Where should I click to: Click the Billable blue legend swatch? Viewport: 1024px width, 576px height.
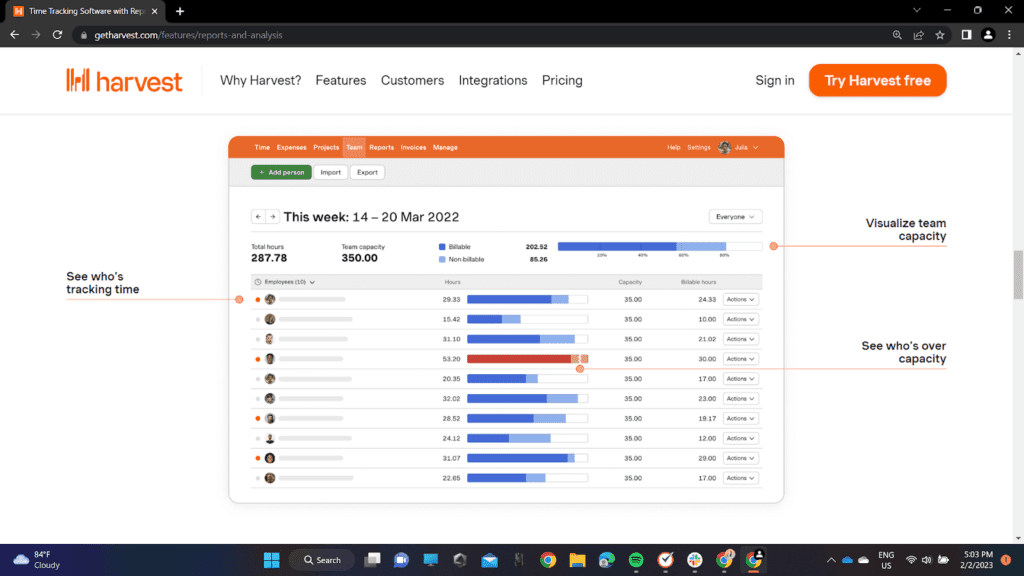coord(442,246)
